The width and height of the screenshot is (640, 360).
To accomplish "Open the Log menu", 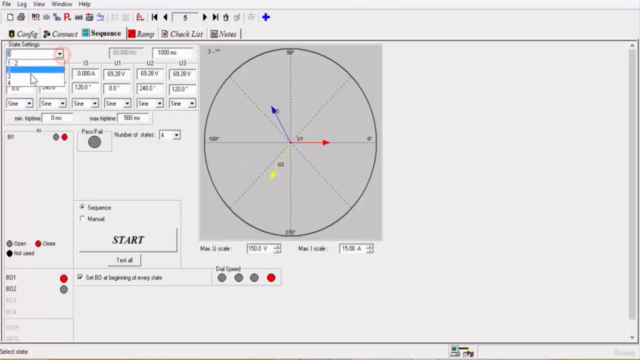I will click(22, 4).
